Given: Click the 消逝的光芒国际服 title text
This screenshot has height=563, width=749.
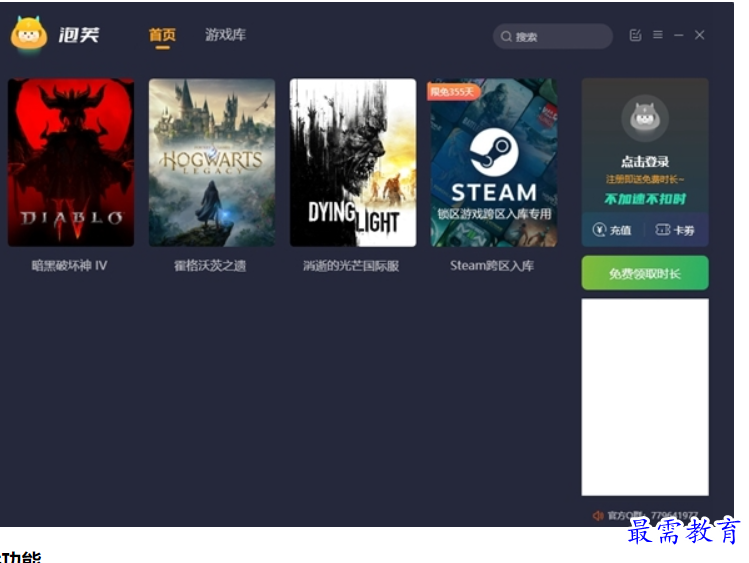Looking at the screenshot, I should pyautogui.click(x=351, y=266).
